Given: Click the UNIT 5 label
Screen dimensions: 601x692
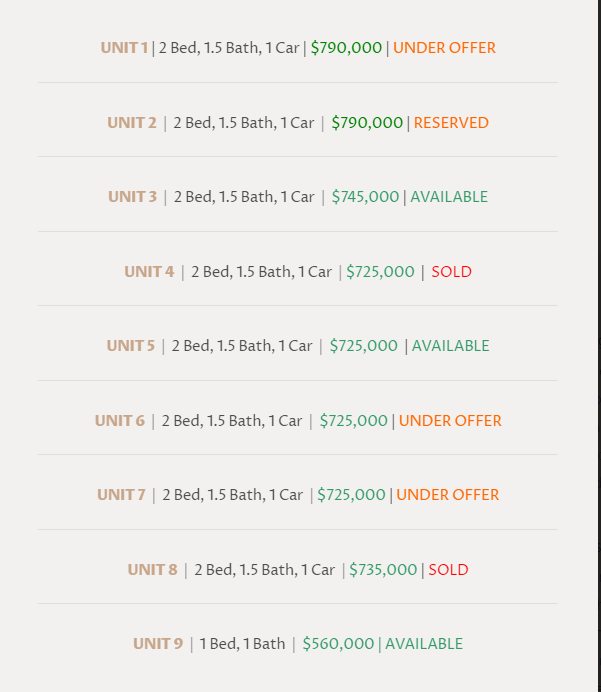Looking at the screenshot, I should [131, 346].
